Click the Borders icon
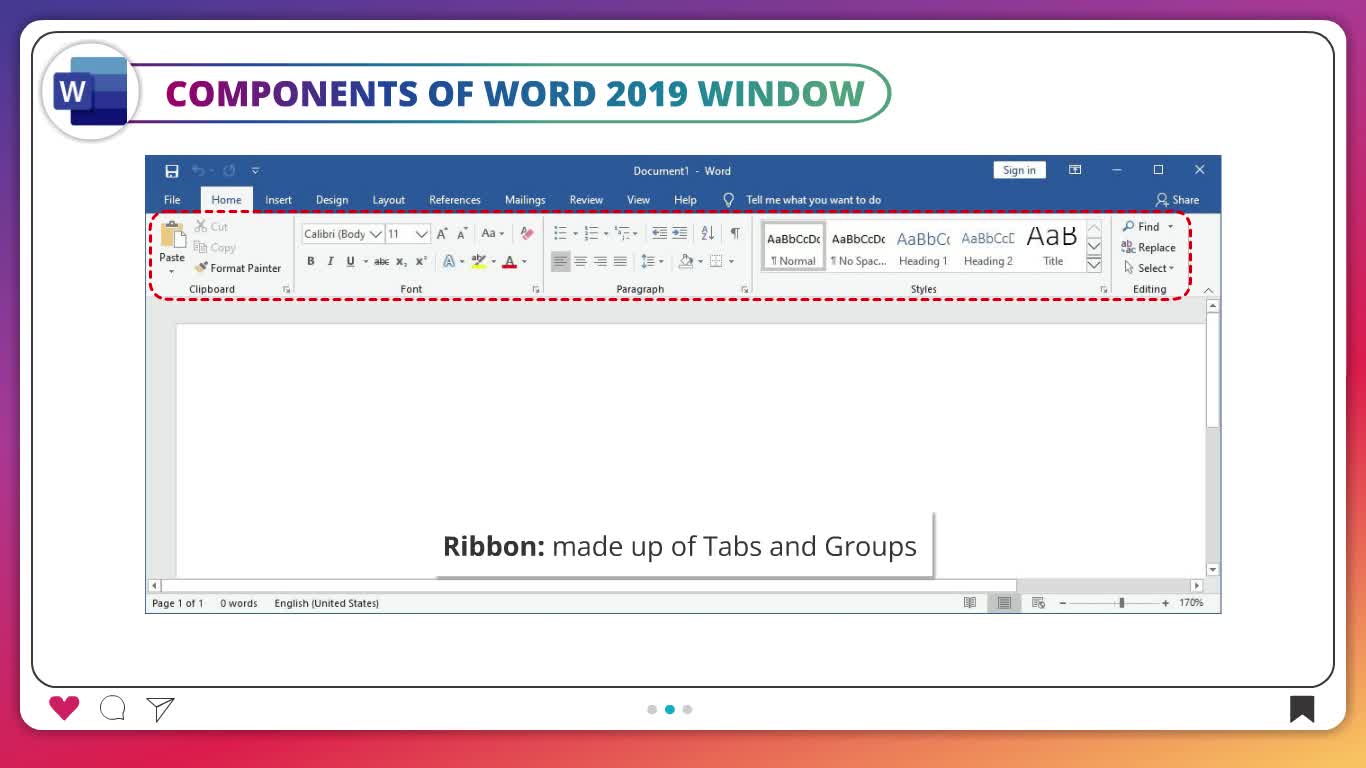This screenshot has width=1366, height=768. point(716,262)
